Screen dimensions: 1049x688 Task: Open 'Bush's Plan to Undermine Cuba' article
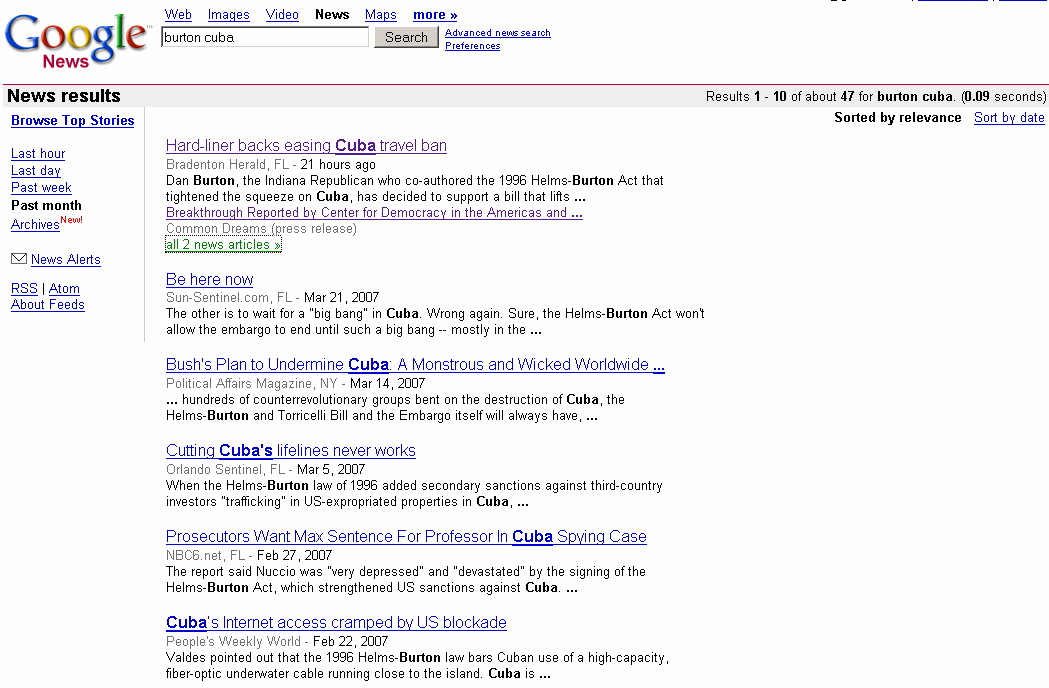click(x=415, y=364)
